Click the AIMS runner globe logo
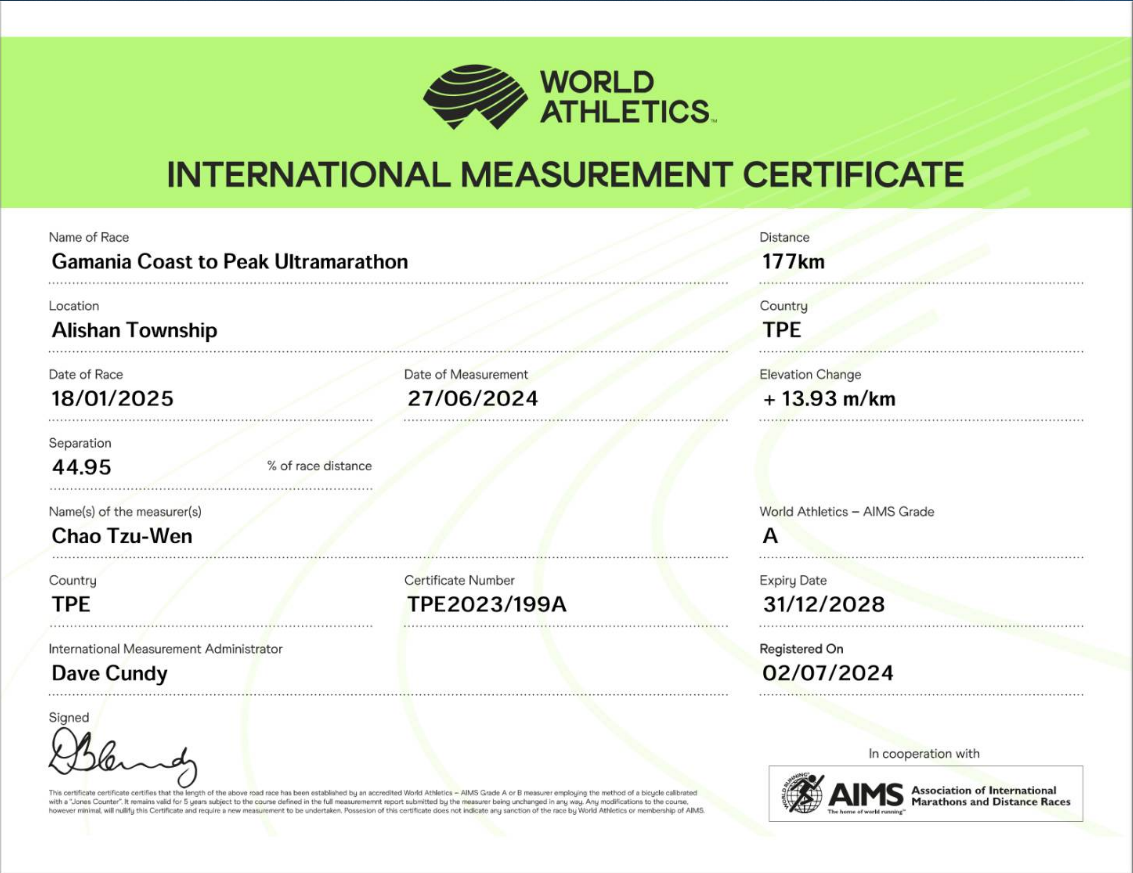The height and width of the screenshot is (873, 1133). click(x=803, y=794)
